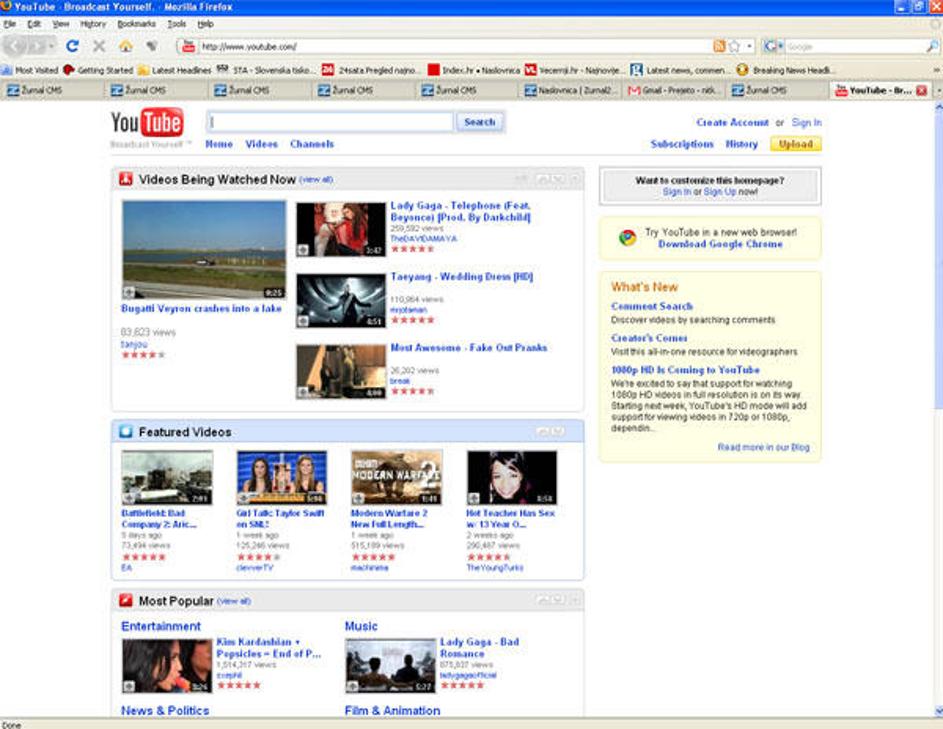Open the Bookmarks menu

click(x=136, y=23)
